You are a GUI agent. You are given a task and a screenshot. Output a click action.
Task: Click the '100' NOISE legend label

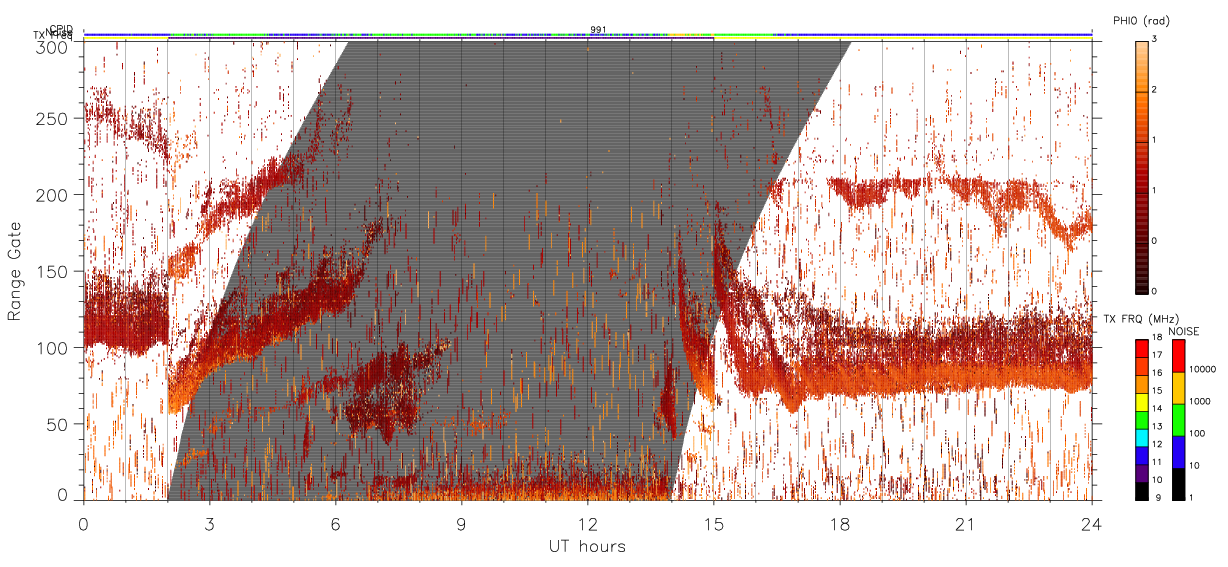coord(1197,433)
